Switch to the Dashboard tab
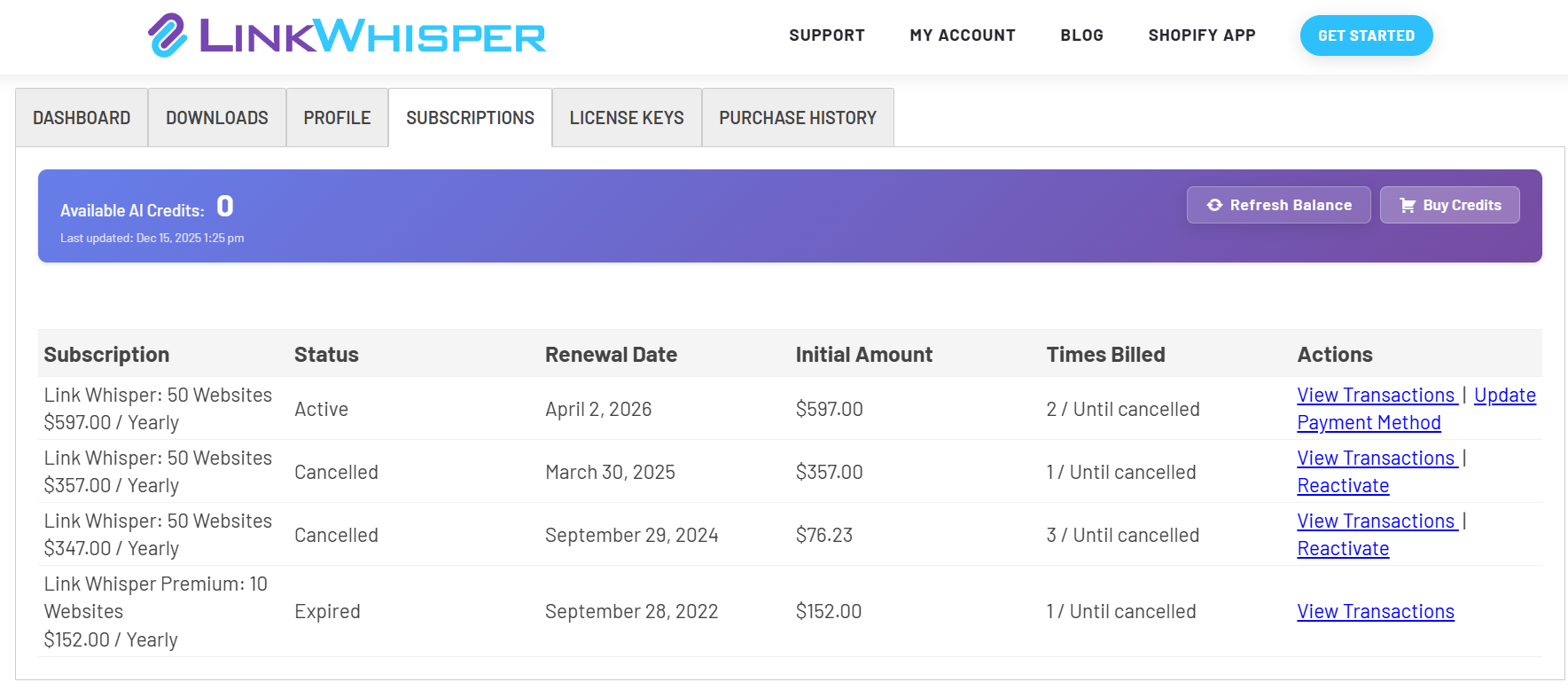The image size is (1568, 690). 81,117
